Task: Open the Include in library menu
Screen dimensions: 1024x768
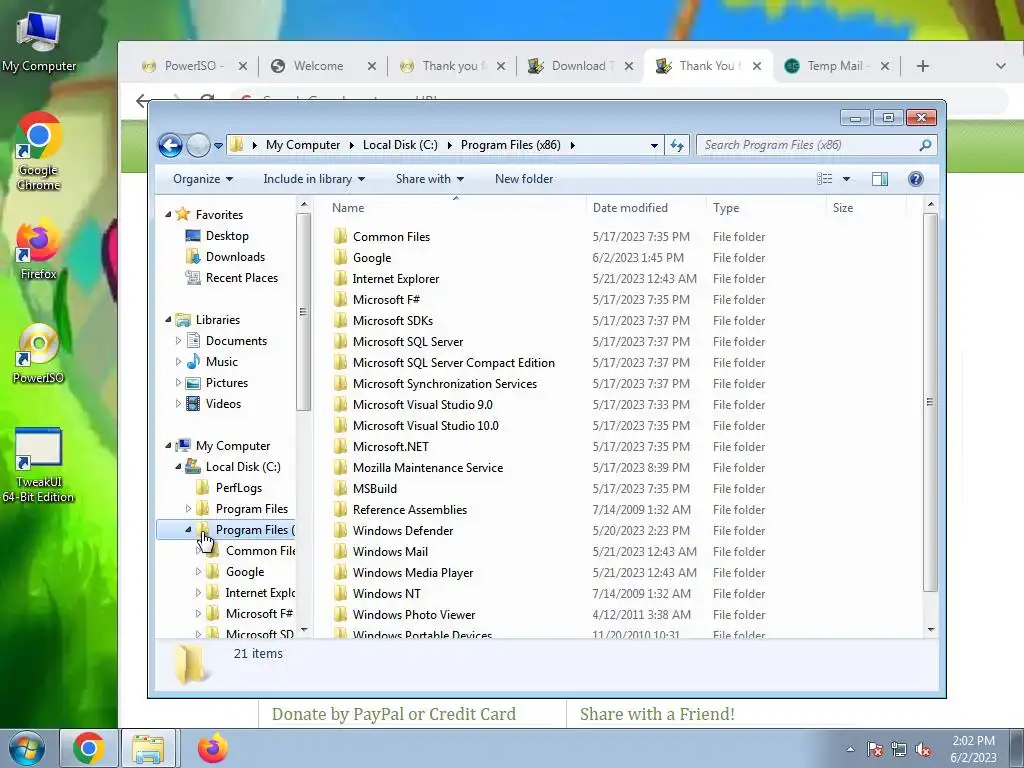Action: pyautogui.click(x=314, y=179)
